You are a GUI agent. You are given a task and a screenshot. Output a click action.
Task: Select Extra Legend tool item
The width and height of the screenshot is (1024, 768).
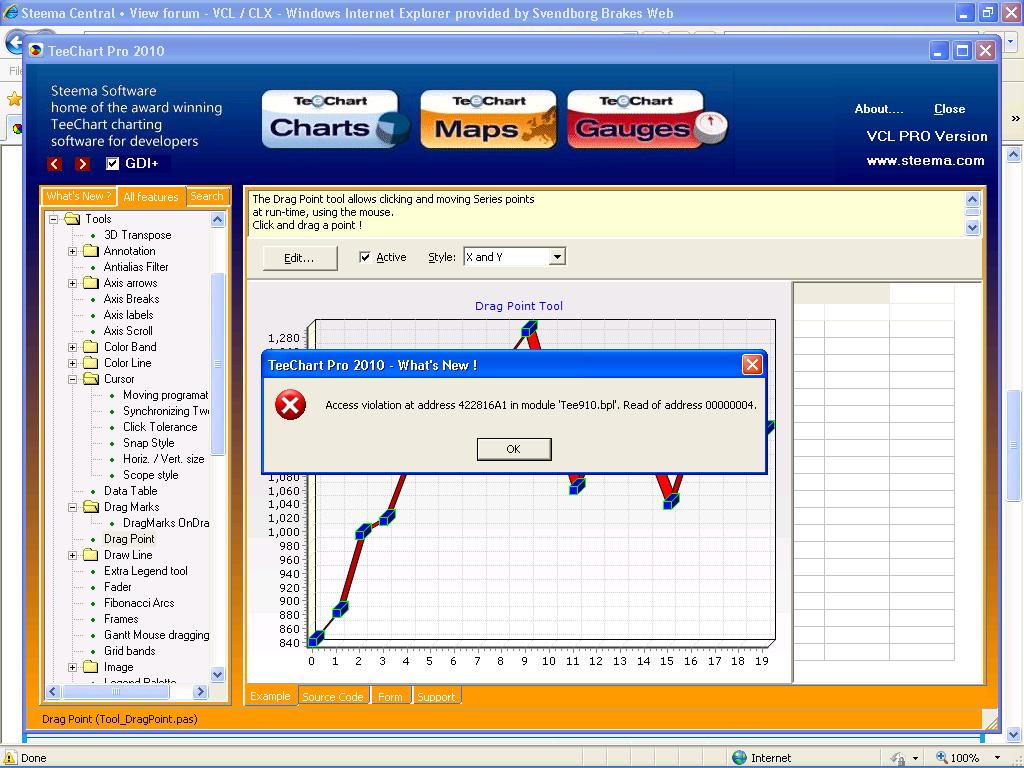[146, 571]
